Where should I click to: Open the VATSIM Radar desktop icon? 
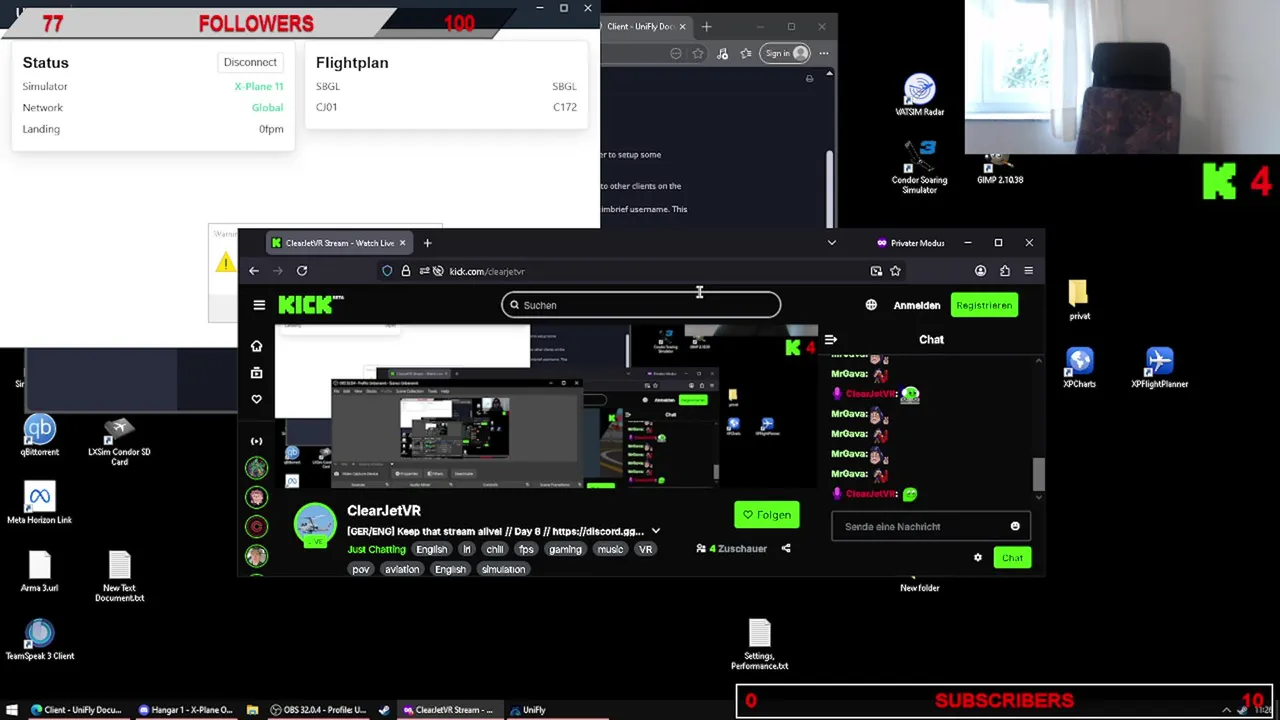pyautogui.click(x=919, y=95)
